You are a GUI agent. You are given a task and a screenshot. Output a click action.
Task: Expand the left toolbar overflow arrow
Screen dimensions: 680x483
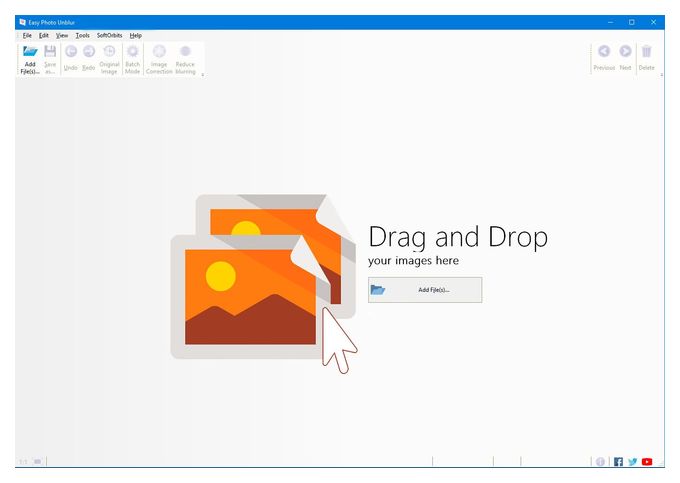coord(203,75)
